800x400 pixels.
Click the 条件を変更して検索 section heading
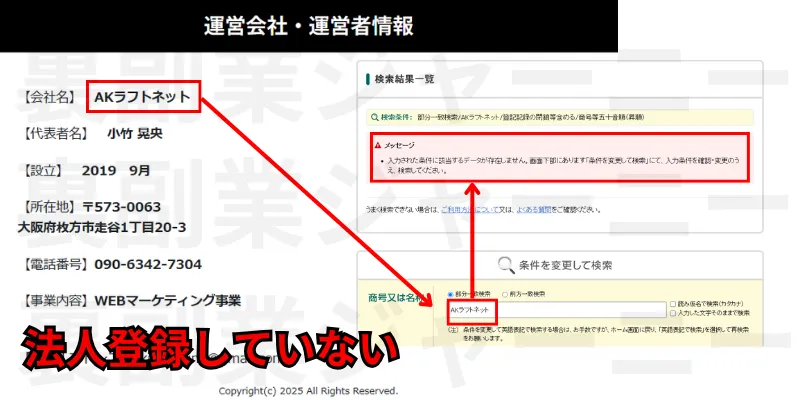(565, 265)
